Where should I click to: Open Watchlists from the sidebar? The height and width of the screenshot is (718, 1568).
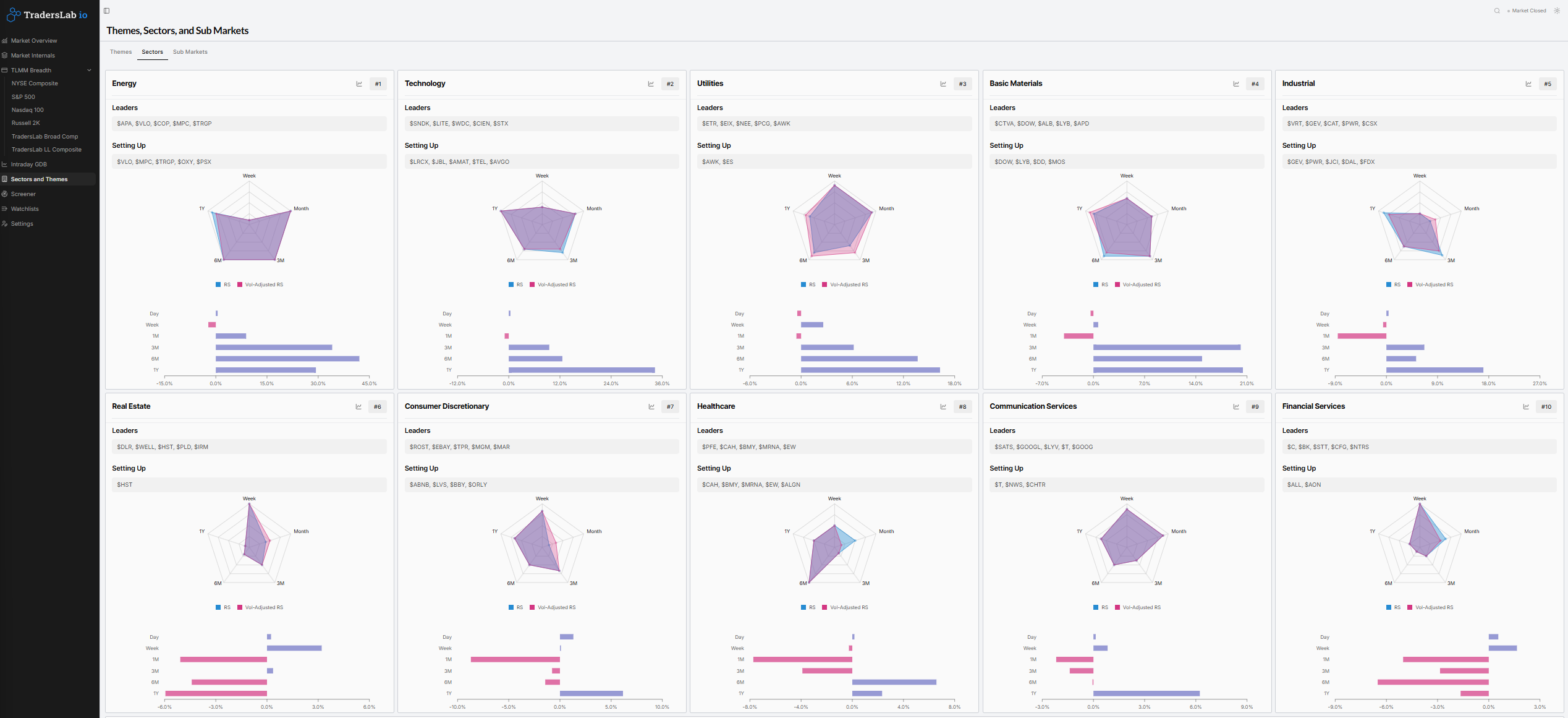tap(25, 209)
